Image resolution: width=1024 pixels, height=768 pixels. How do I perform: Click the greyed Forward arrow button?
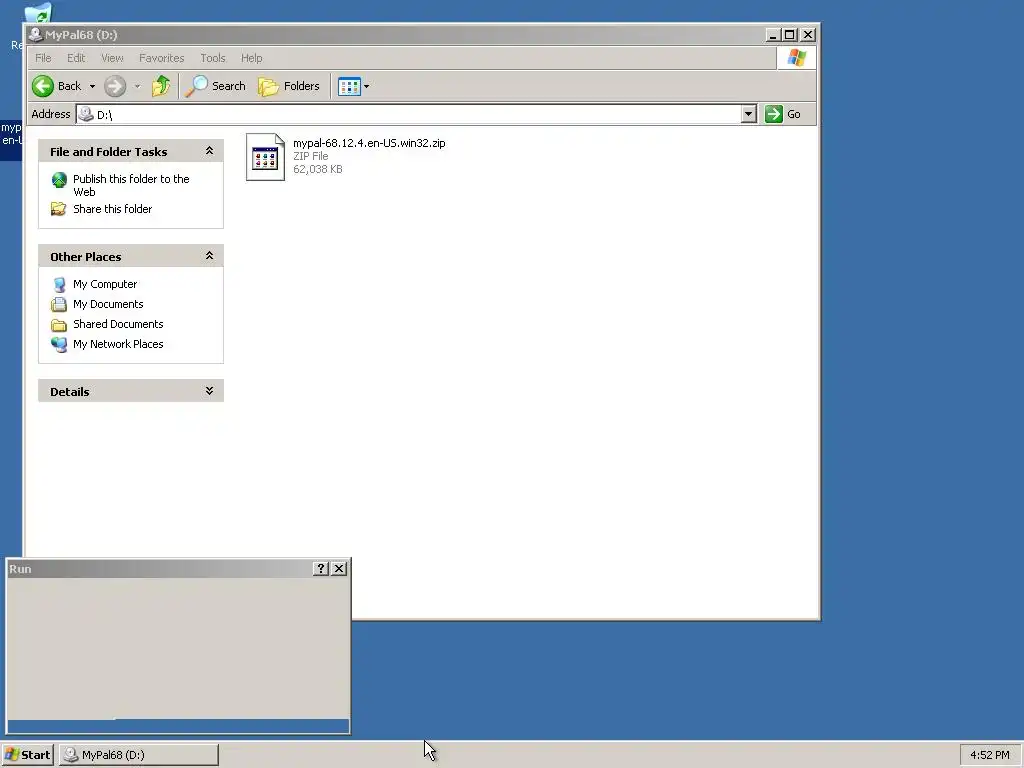115,86
